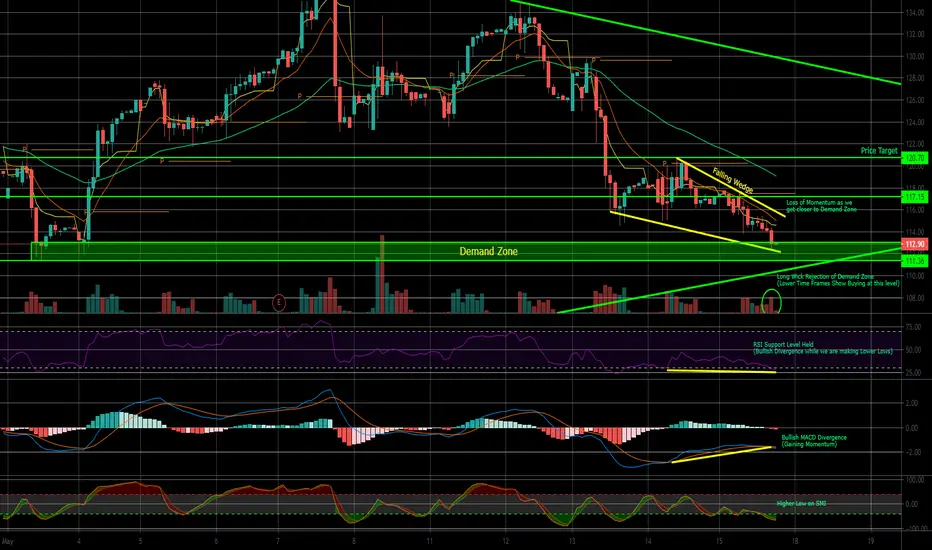
Task: Select the 19 date label on time axis
Action: click(x=871, y=542)
